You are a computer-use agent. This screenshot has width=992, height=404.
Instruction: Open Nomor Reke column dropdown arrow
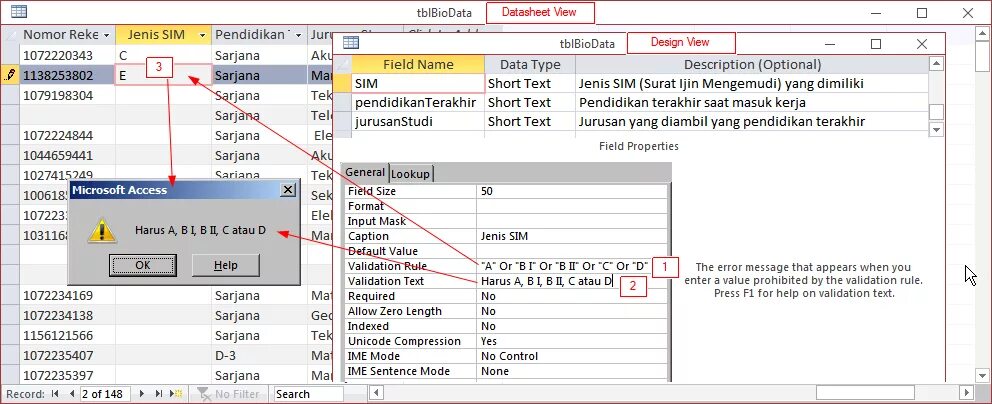click(x=106, y=35)
